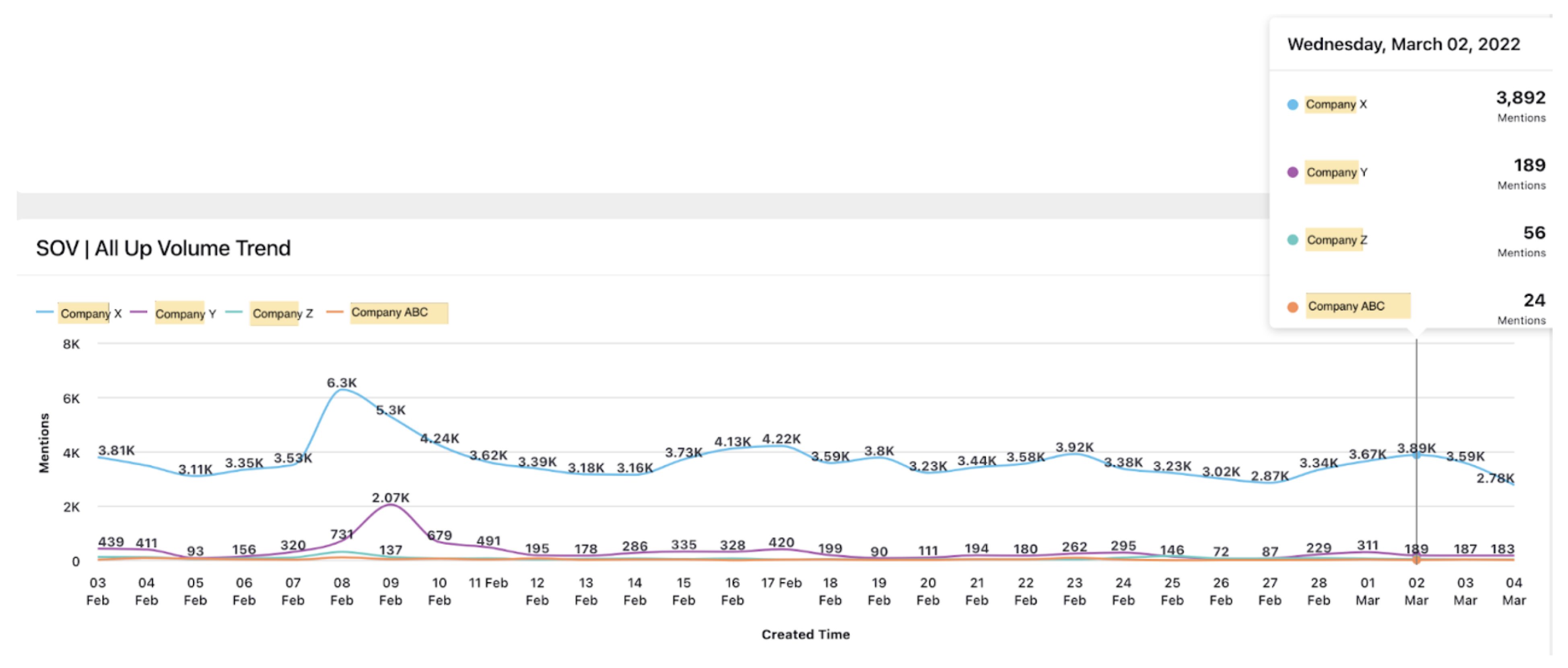The image size is (1568, 668).
Task: Click the 4.22K data label on 17 Feb
Action: tap(781, 439)
